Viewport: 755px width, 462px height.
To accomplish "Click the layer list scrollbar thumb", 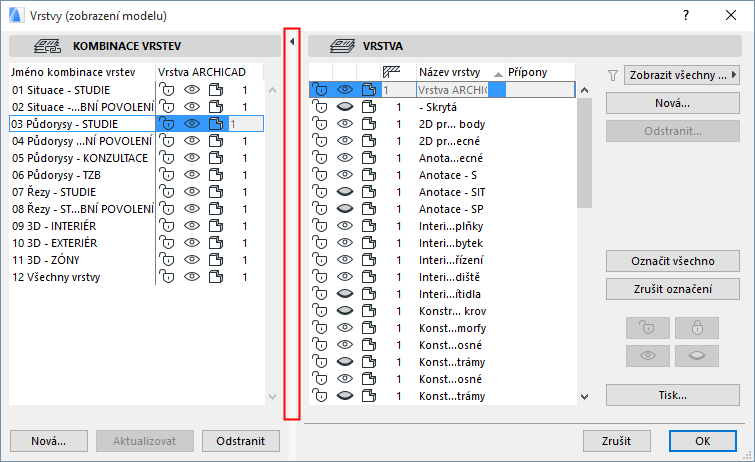I will pyautogui.click(x=585, y=153).
